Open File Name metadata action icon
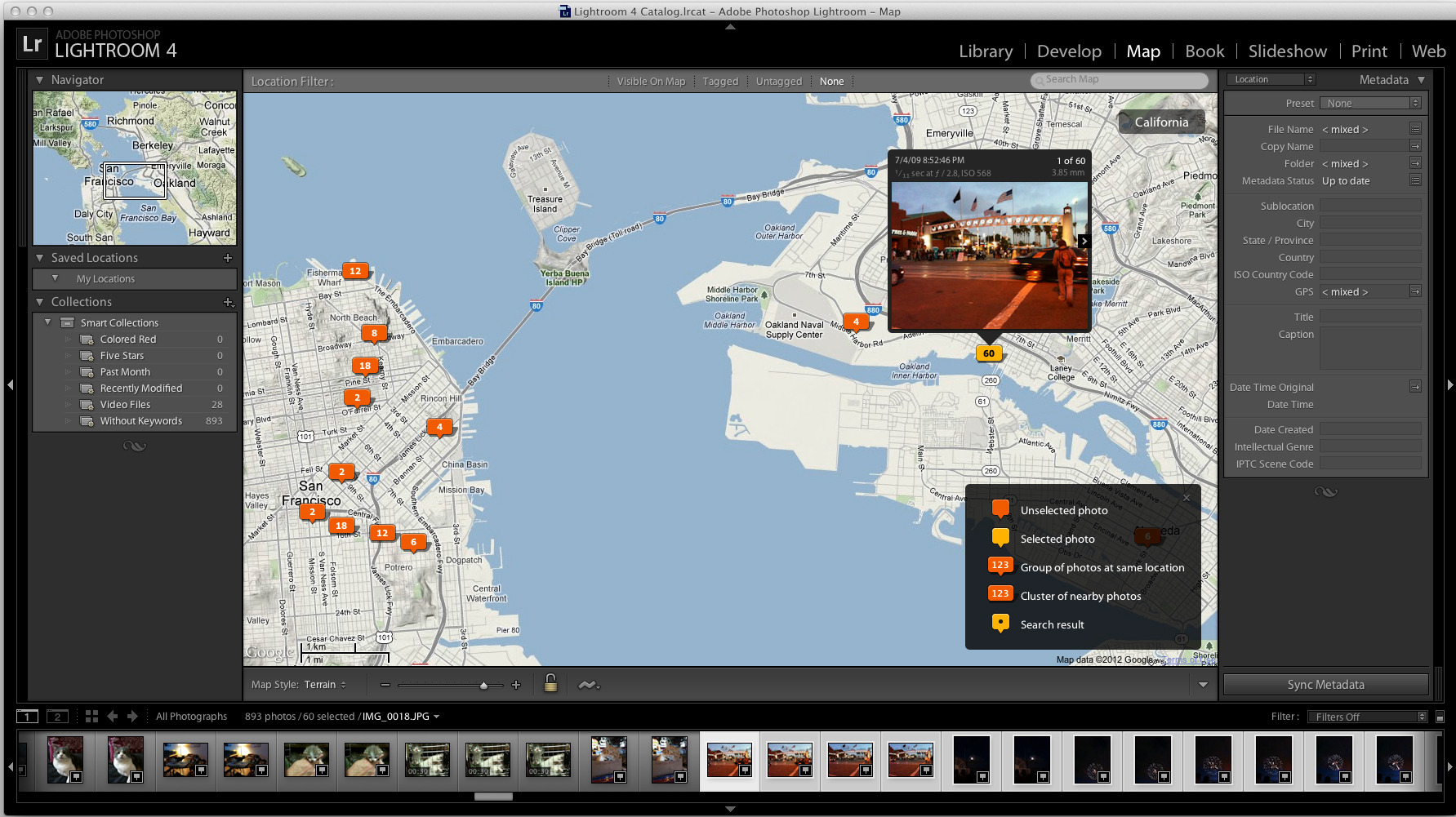 pos(1415,129)
